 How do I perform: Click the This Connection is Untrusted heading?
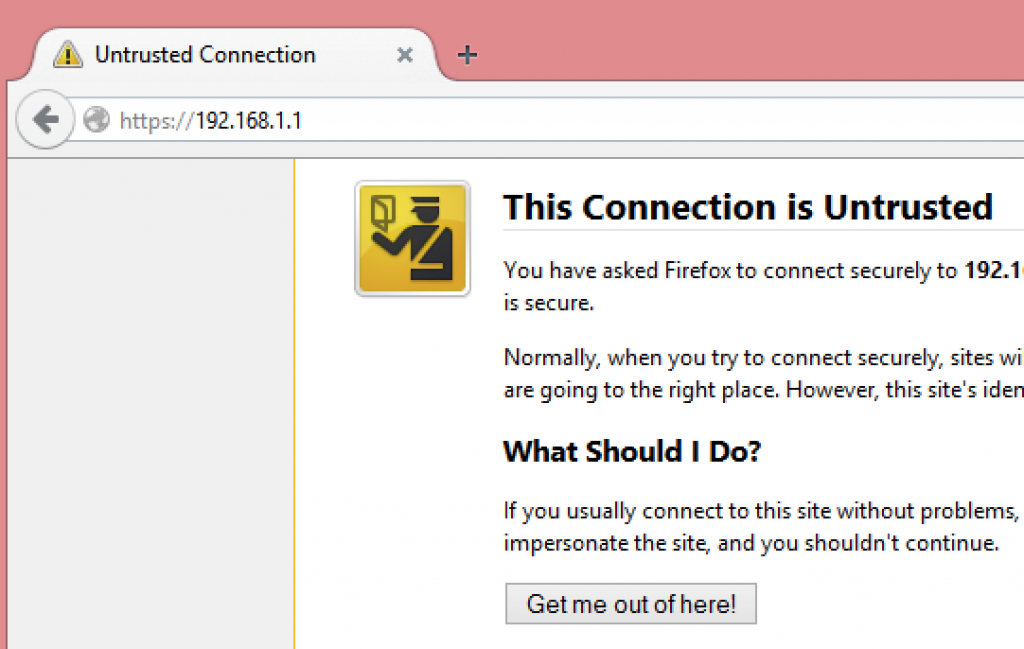pyautogui.click(x=748, y=208)
